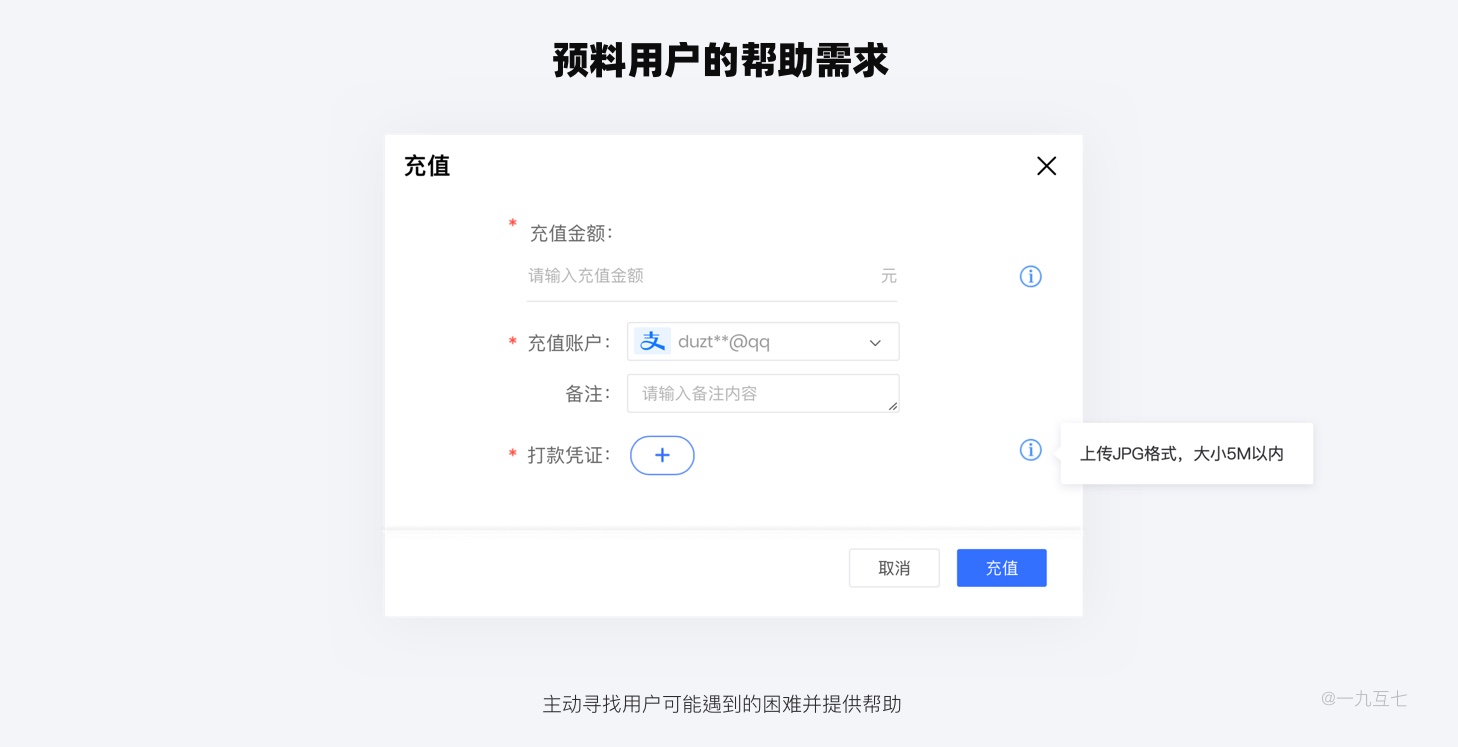Screen dimensions: 1458x747
Task: Click the 充值账户 field label
Action: [x=569, y=343]
